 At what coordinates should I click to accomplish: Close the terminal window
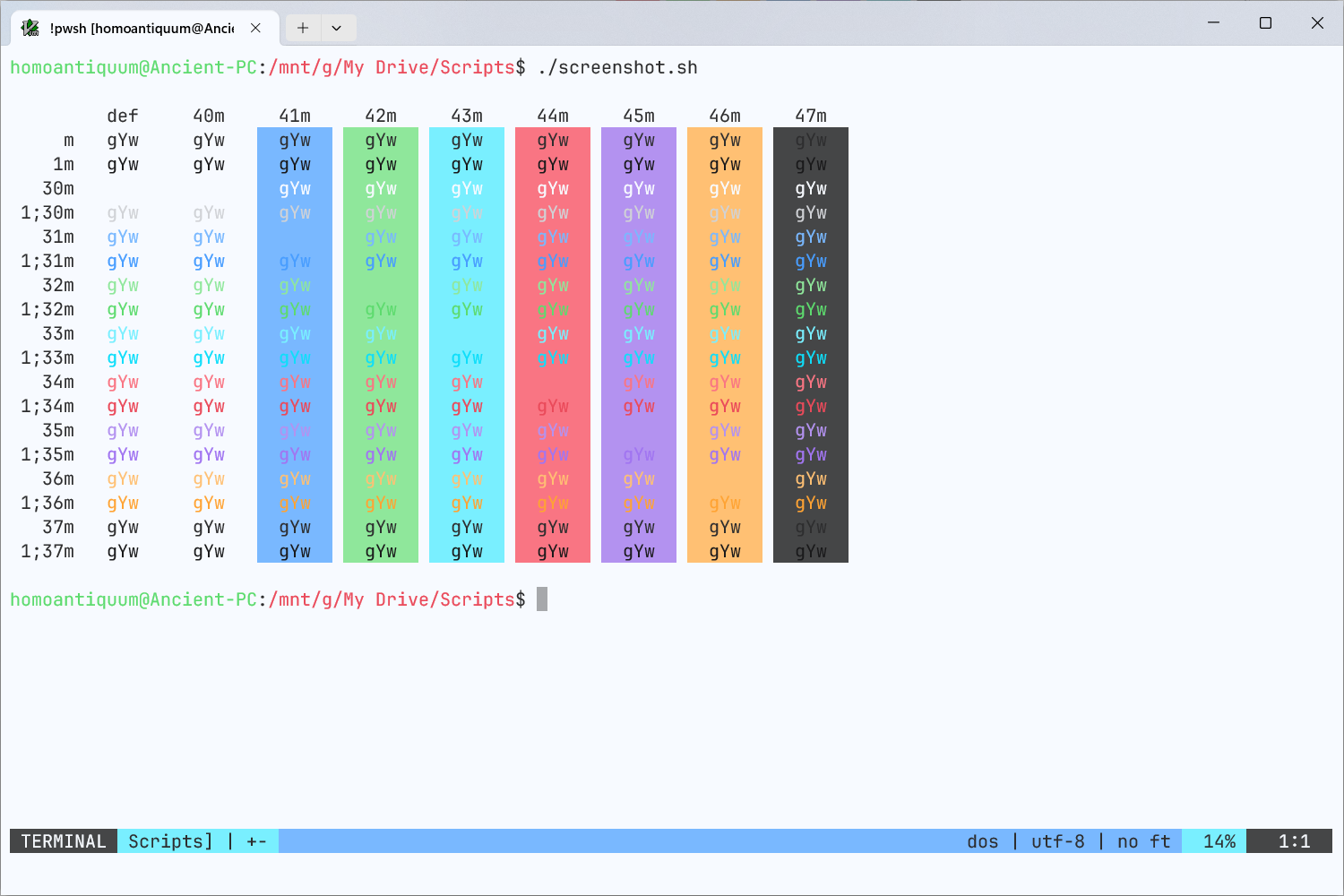tap(1317, 23)
